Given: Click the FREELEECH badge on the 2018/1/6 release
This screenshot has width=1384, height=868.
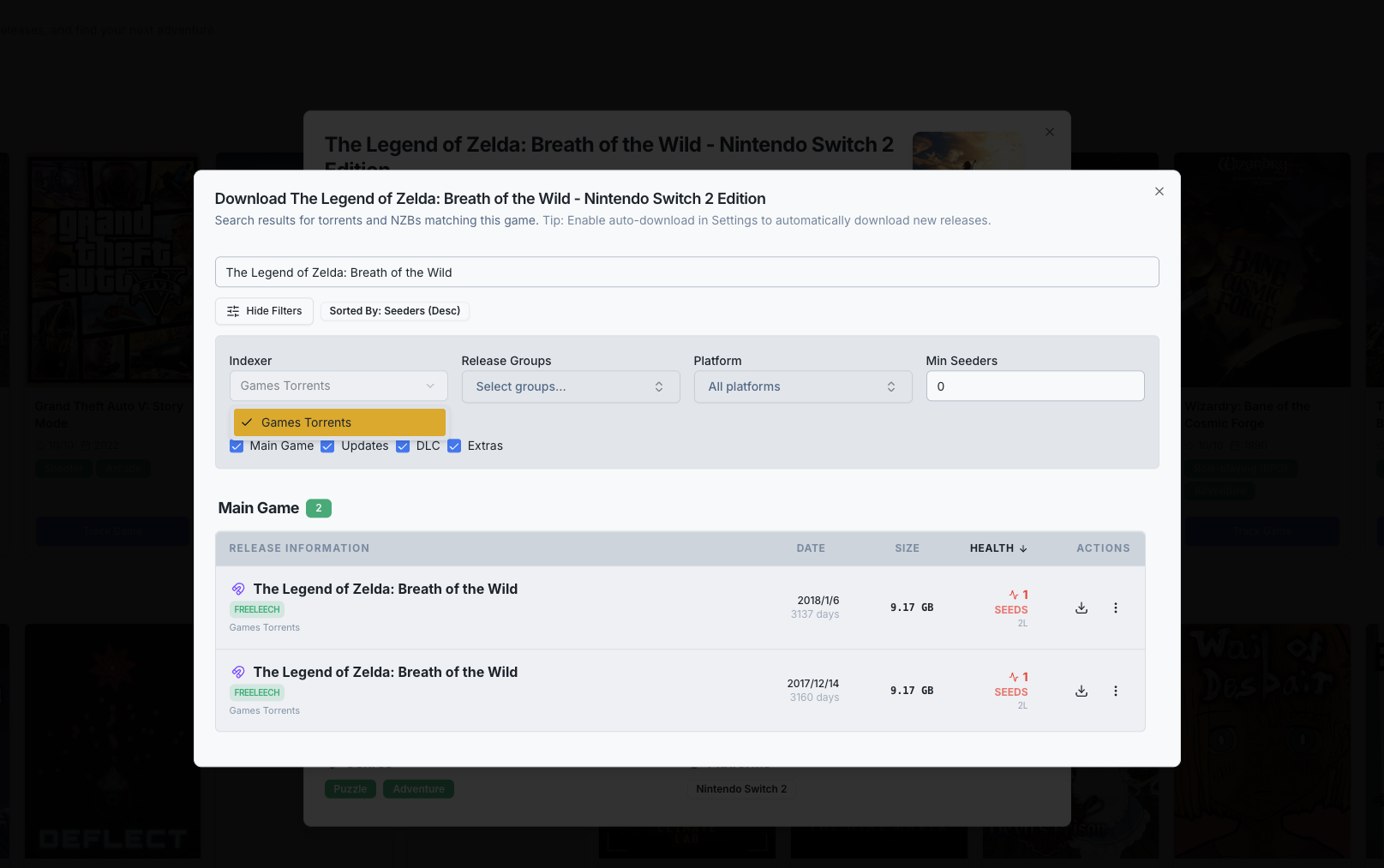Looking at the screenshot, I should 257,610.
